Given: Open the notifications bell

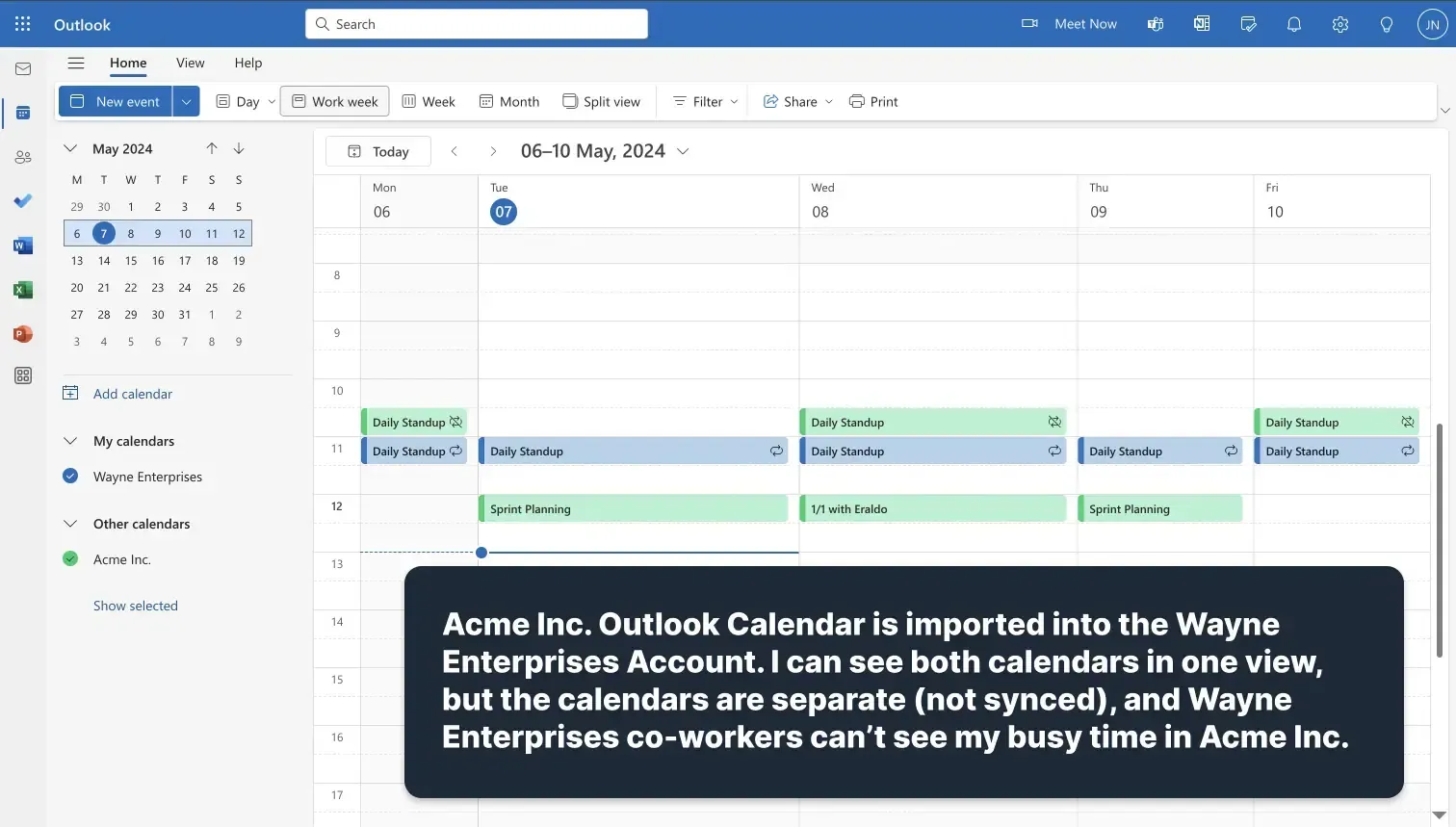Looking at the screenshot, I should point(1293,24).
